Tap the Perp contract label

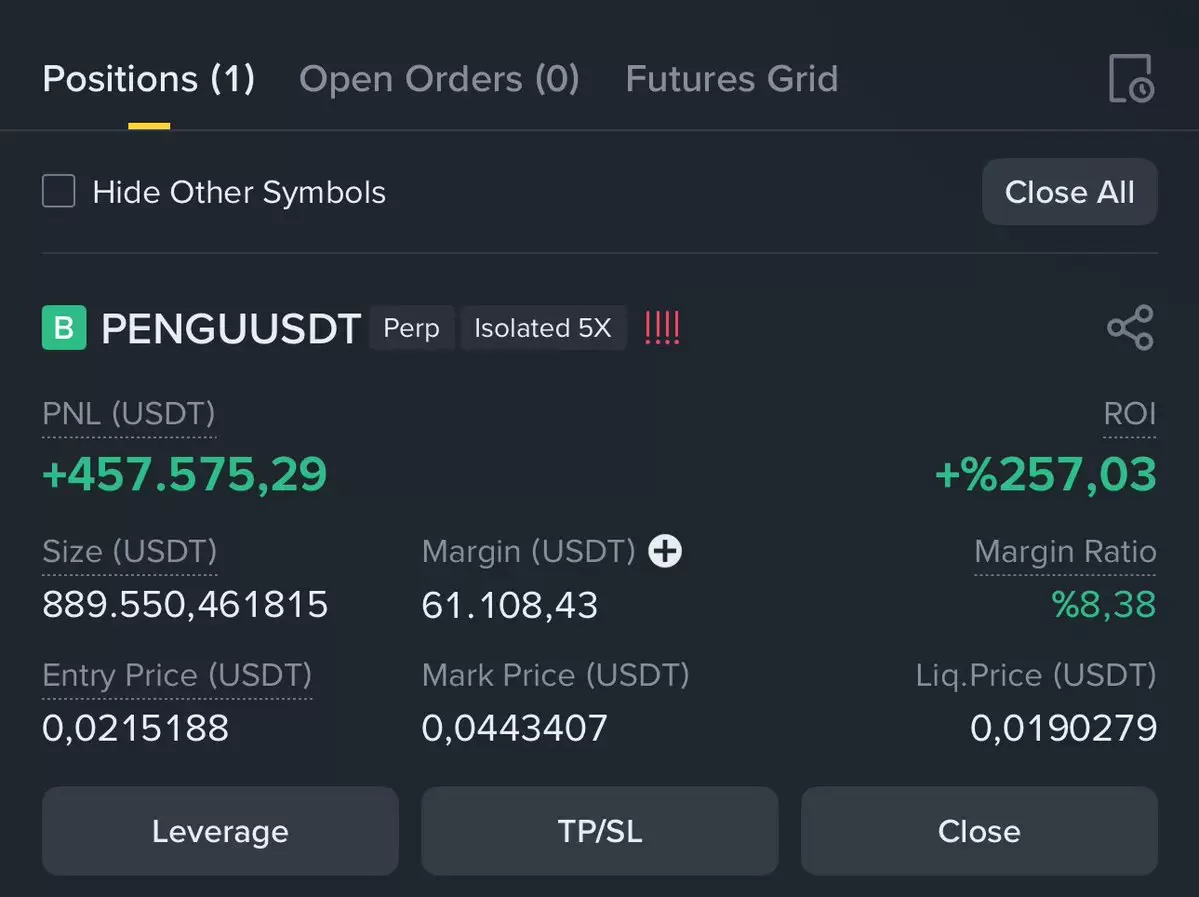pos(411,328)
